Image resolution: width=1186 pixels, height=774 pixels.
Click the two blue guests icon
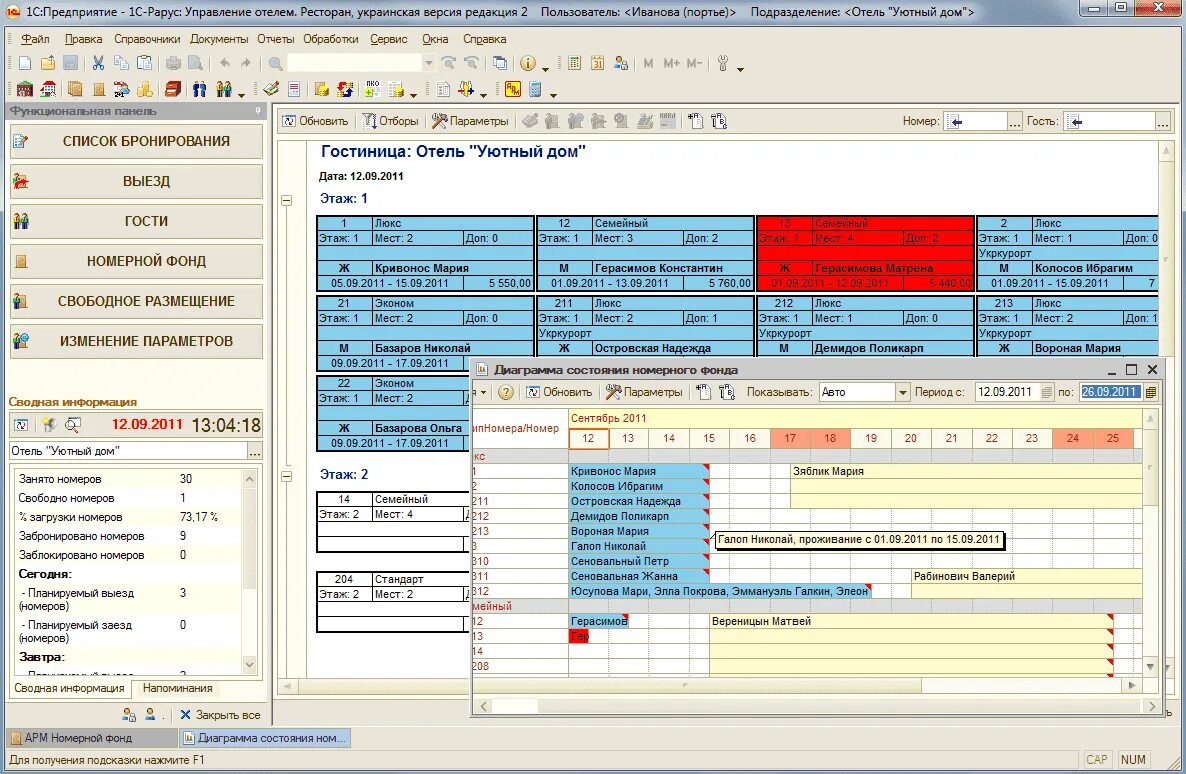[200, 89]
